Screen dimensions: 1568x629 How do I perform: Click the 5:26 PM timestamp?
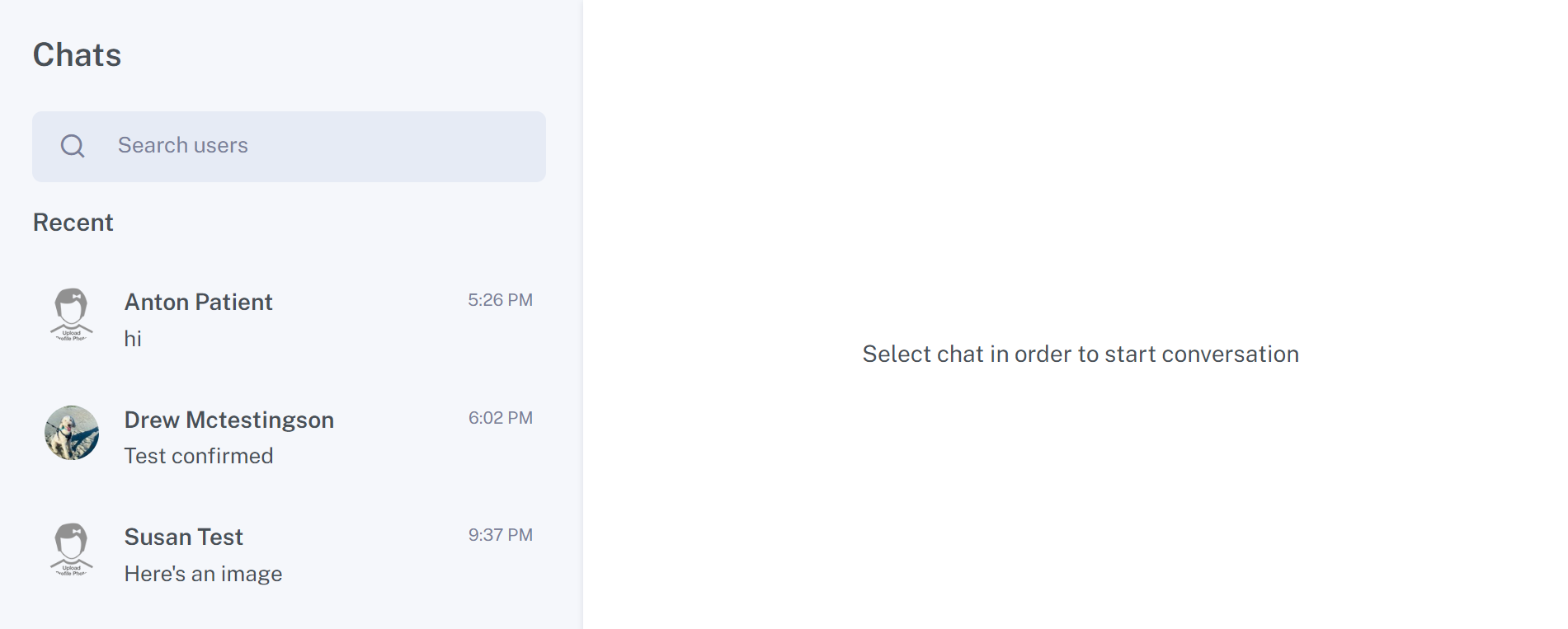500,300
